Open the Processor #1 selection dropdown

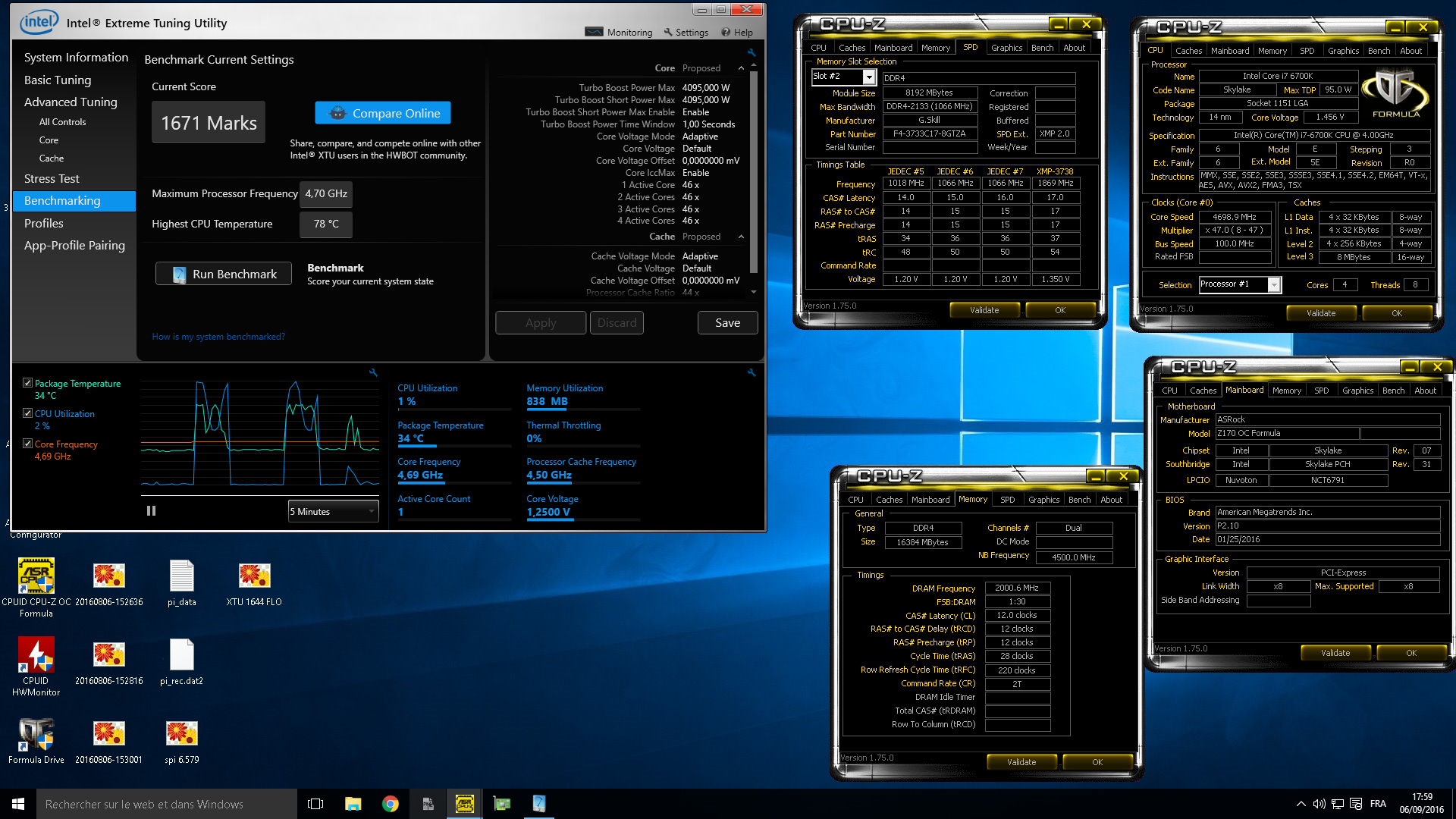[1240, 284]
